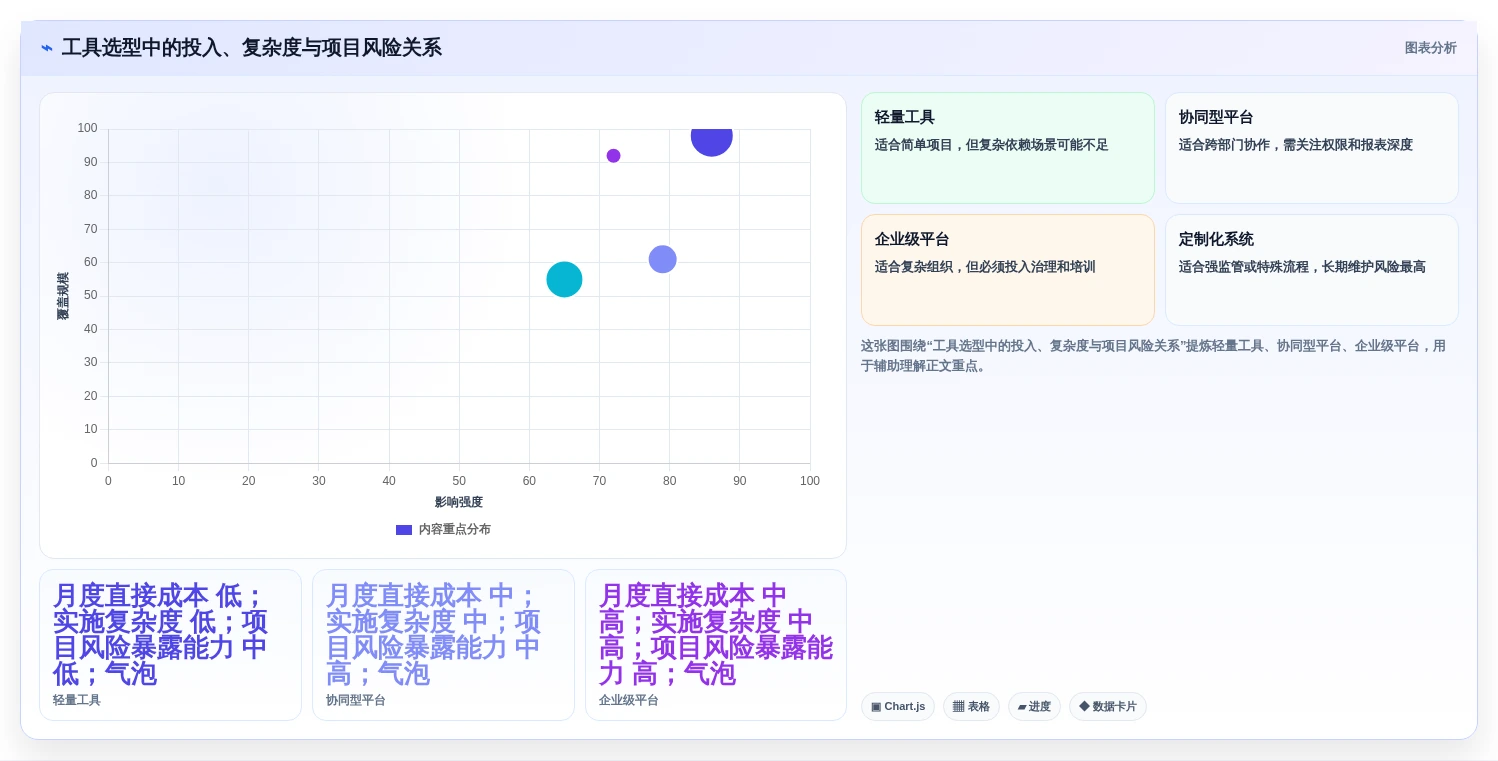This screenshot has height=761, width=1498.
Task: Click the lightning icon beside the title
Action: [x=47, y=48]
